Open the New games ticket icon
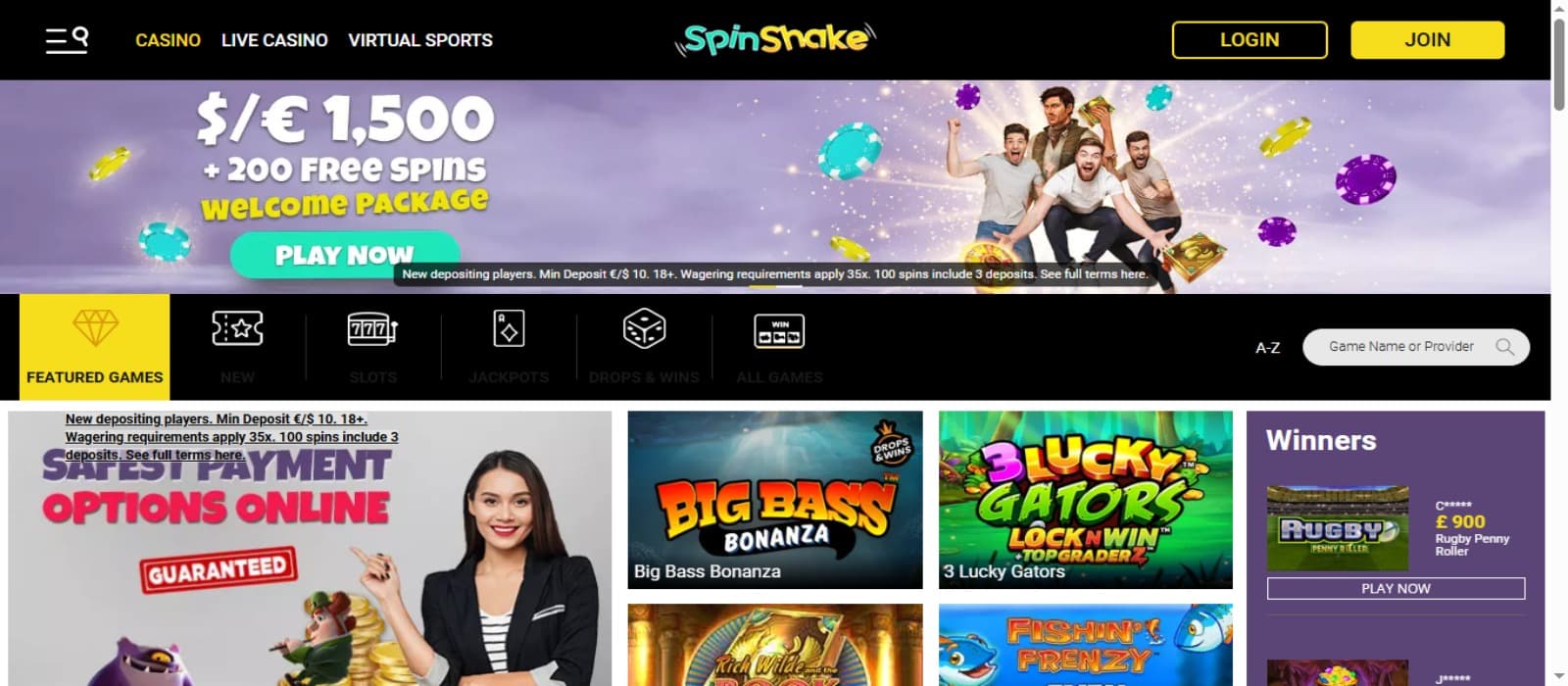Screen dimensions: 1568x686 click(237, 328)
